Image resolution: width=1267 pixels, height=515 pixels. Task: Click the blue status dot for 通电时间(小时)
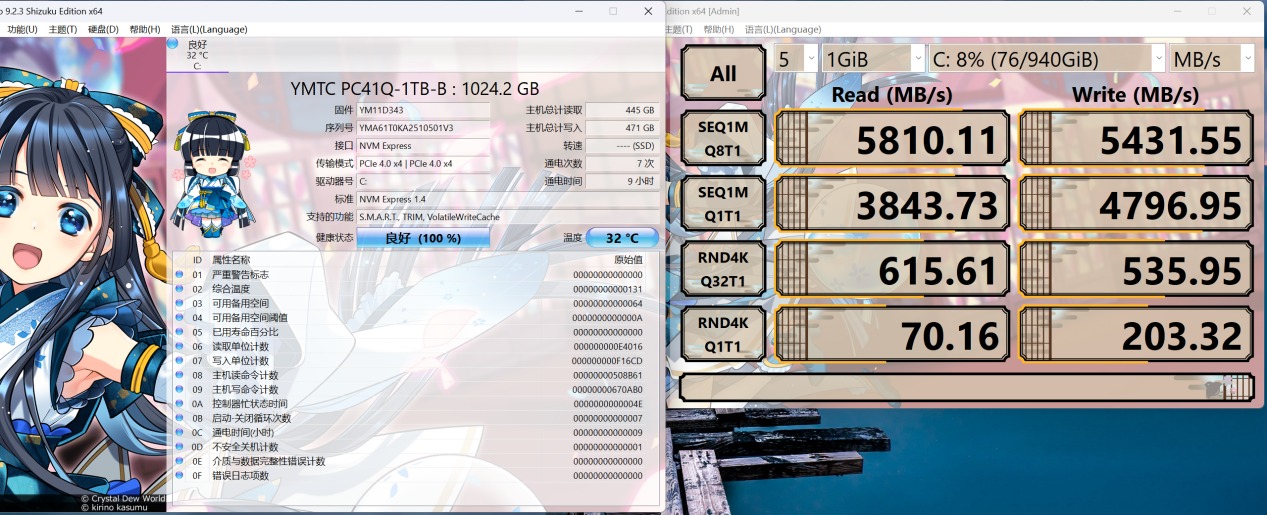[180, 433]
